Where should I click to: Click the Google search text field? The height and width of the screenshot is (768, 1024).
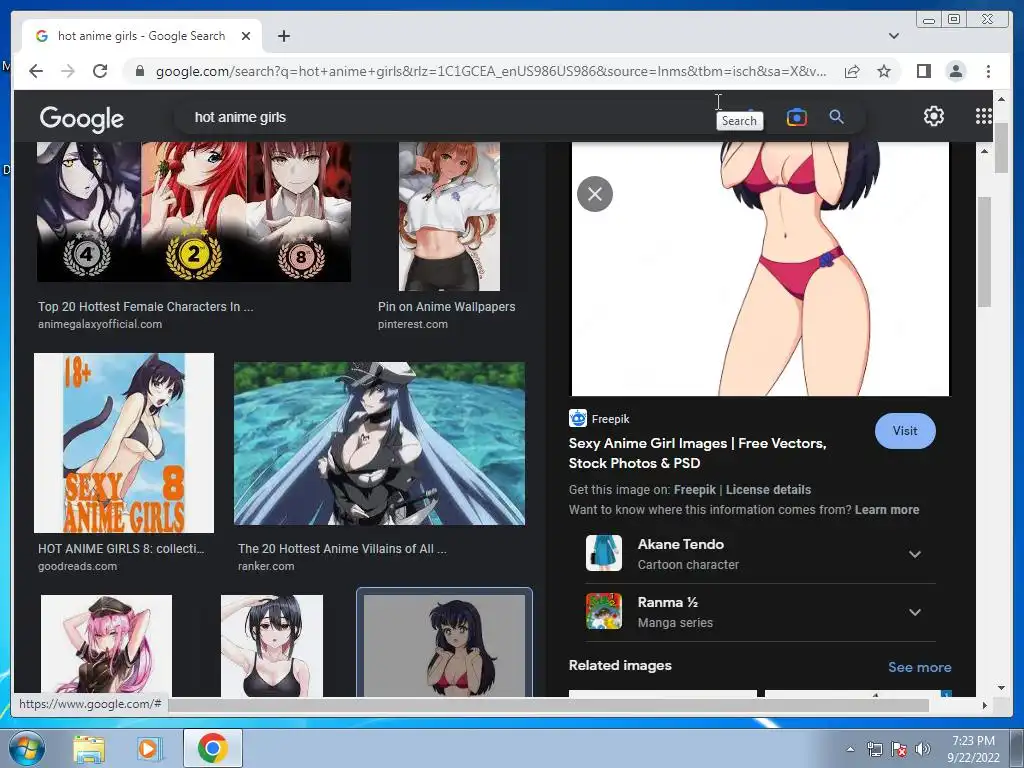pos(451,118)
